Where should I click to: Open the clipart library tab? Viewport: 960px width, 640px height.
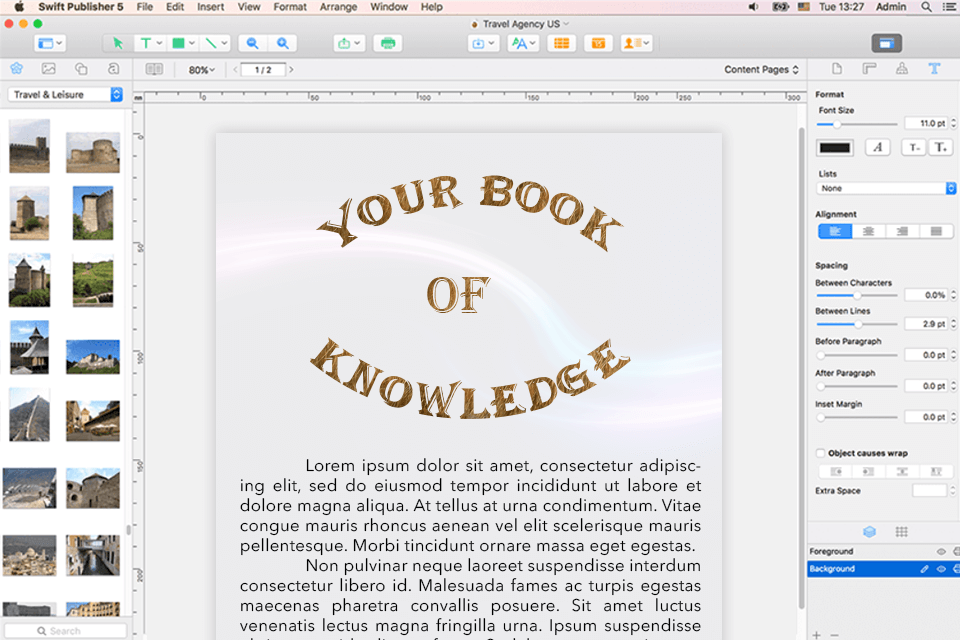coord(17,69)
